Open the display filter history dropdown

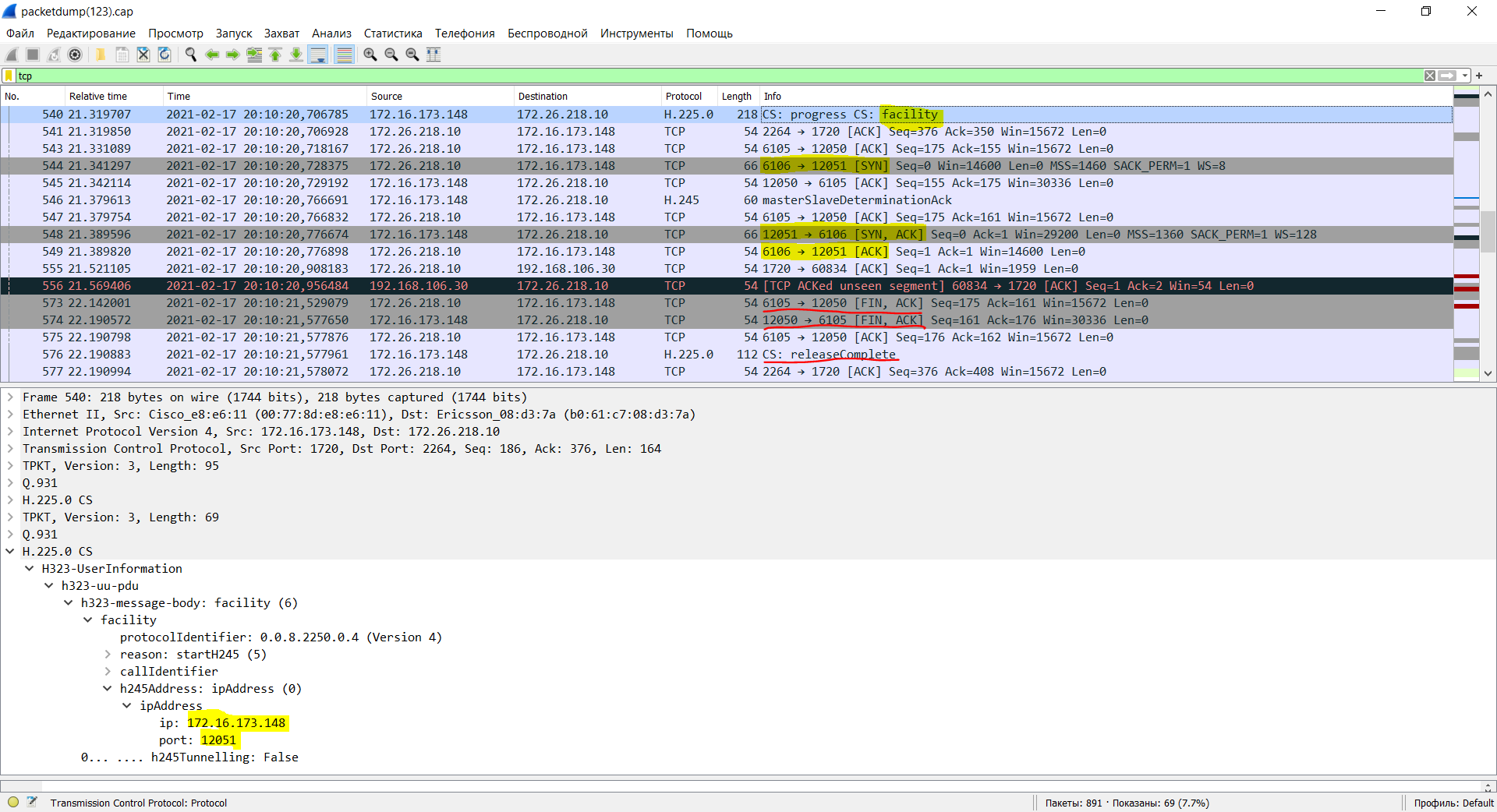coord(1465,76)
